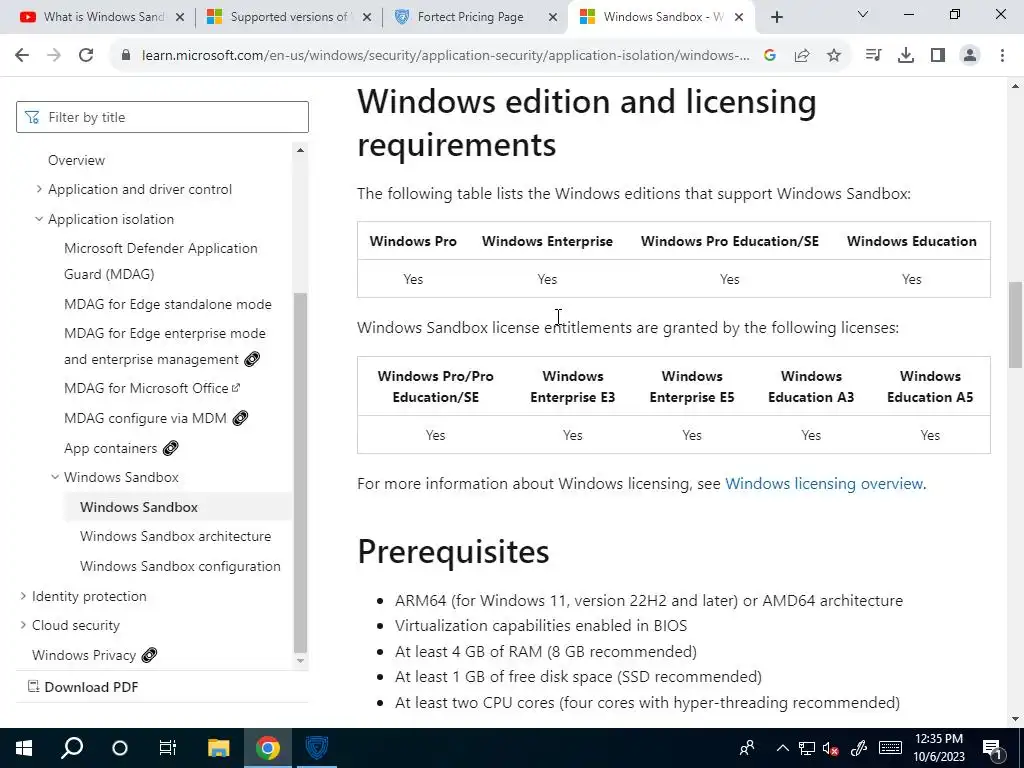Close the Fortect Pricing Page tab
This screenshot has width=1024, height=768.
(553, 17)
